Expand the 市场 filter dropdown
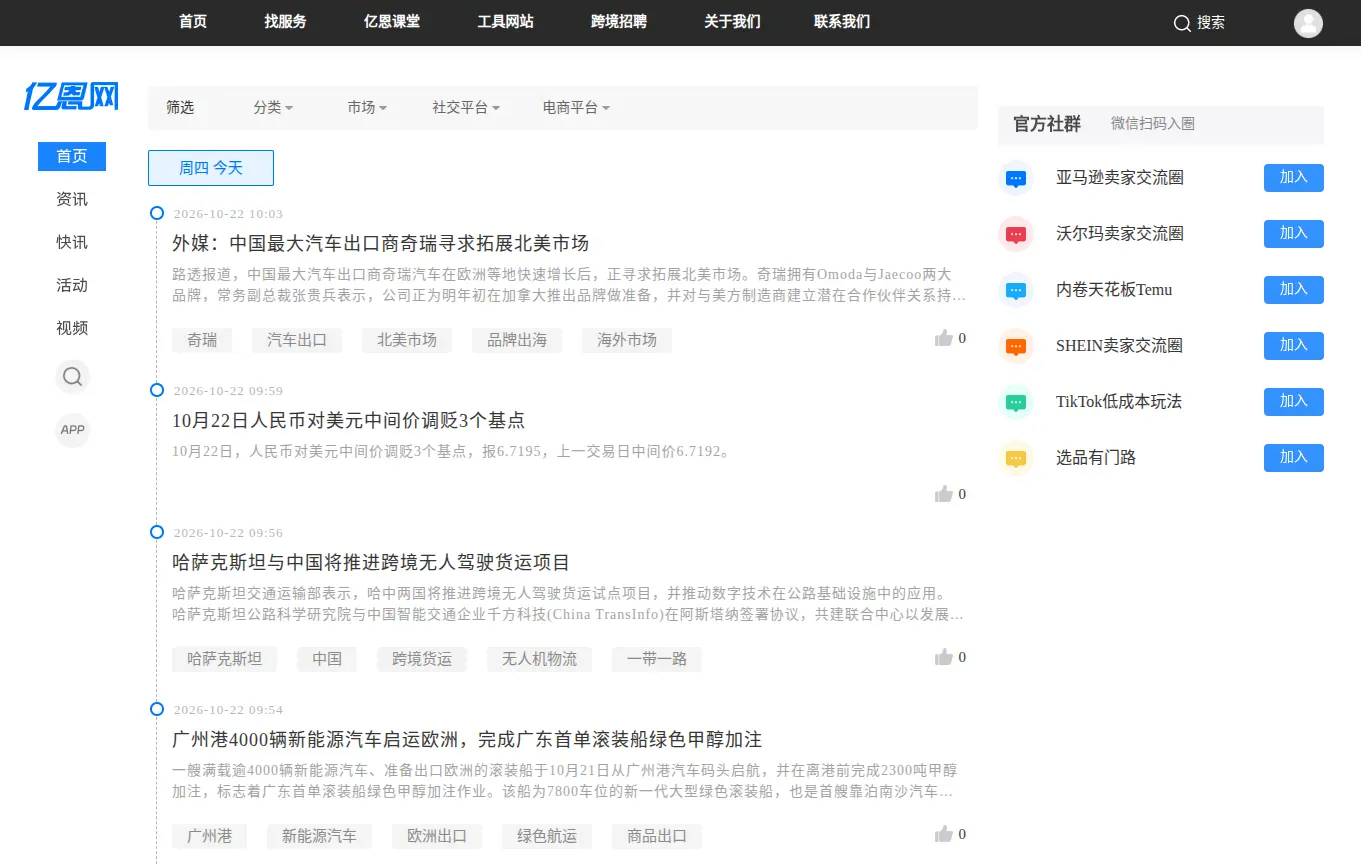Viewport: 1361px width, 864px height. click(x=367, y=108)
